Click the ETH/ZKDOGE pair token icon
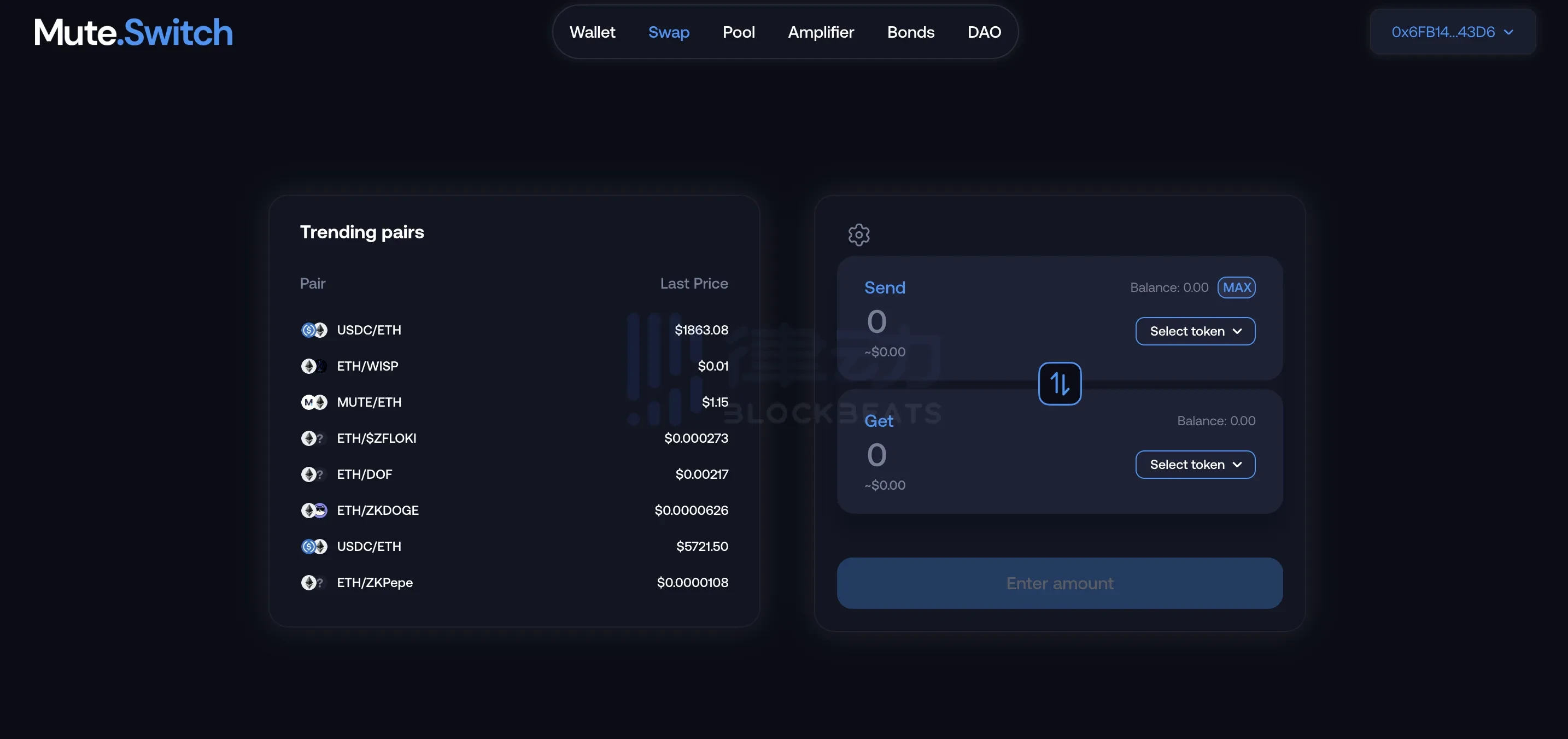 [x=314, y=510]
